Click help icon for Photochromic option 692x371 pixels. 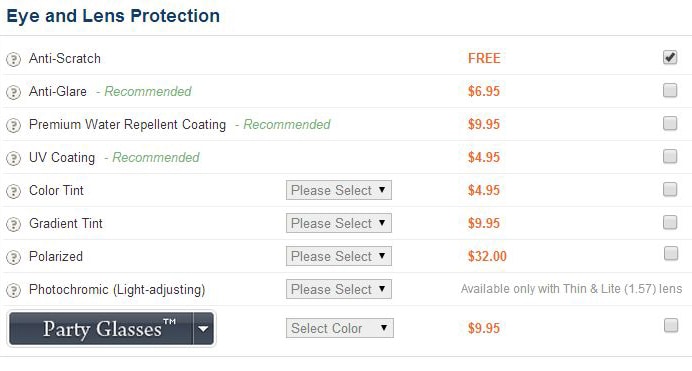click(x=13, y=290)
